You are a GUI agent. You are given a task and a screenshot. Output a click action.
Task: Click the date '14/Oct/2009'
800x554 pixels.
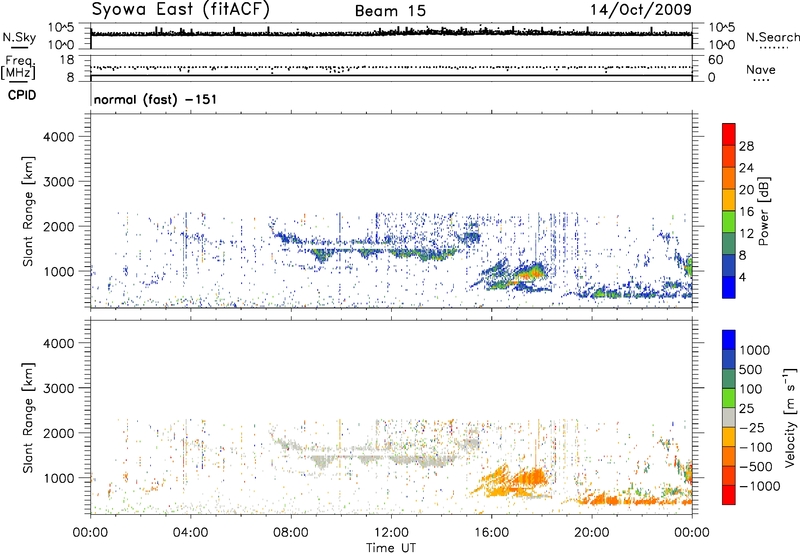pos(641,10)
